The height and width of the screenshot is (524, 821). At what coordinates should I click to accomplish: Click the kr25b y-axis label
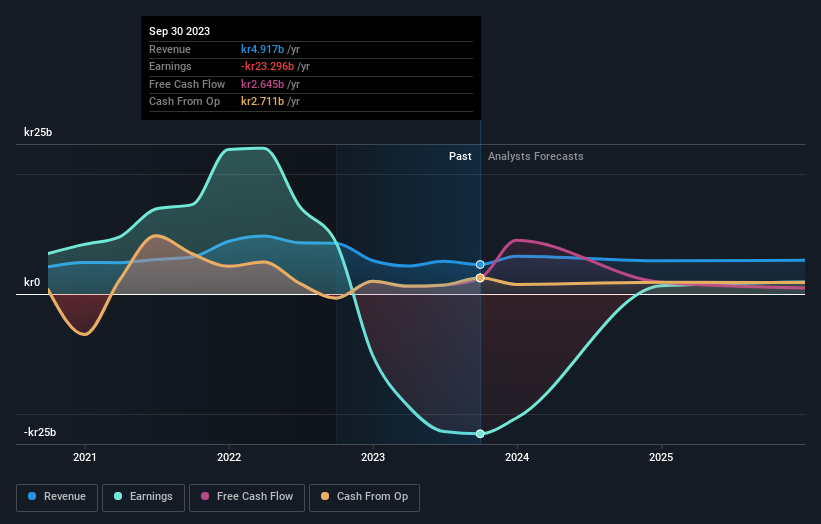[38, 132]
